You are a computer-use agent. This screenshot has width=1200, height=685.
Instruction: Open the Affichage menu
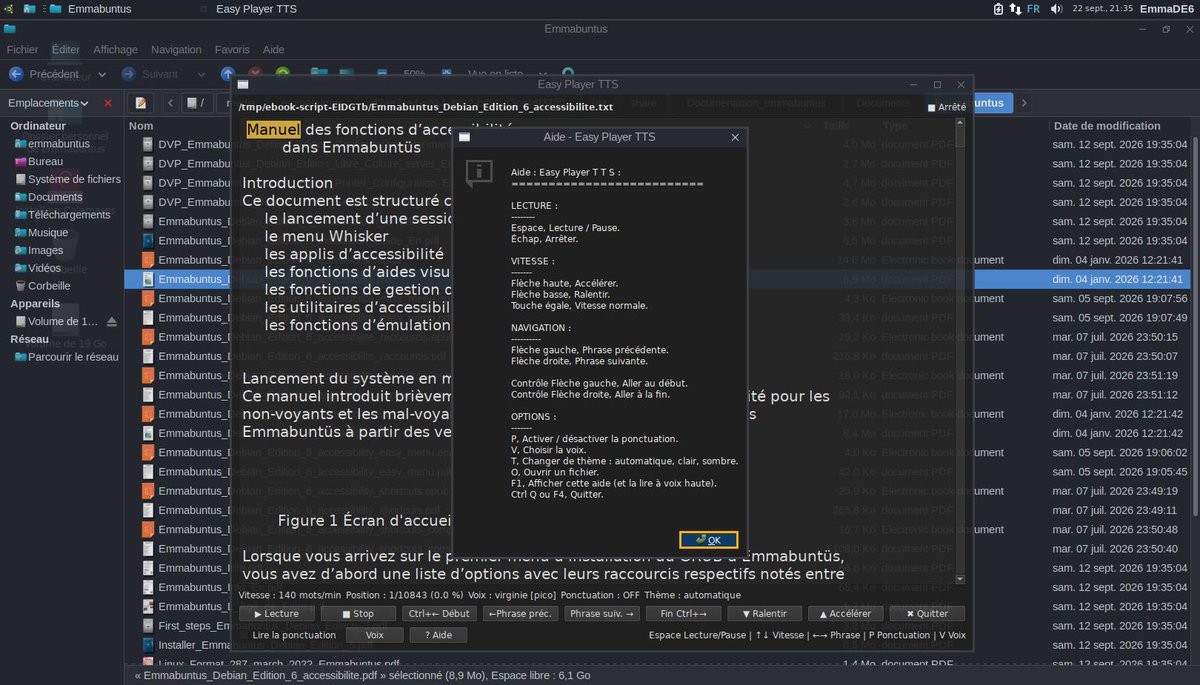click(x=116, y=49)
